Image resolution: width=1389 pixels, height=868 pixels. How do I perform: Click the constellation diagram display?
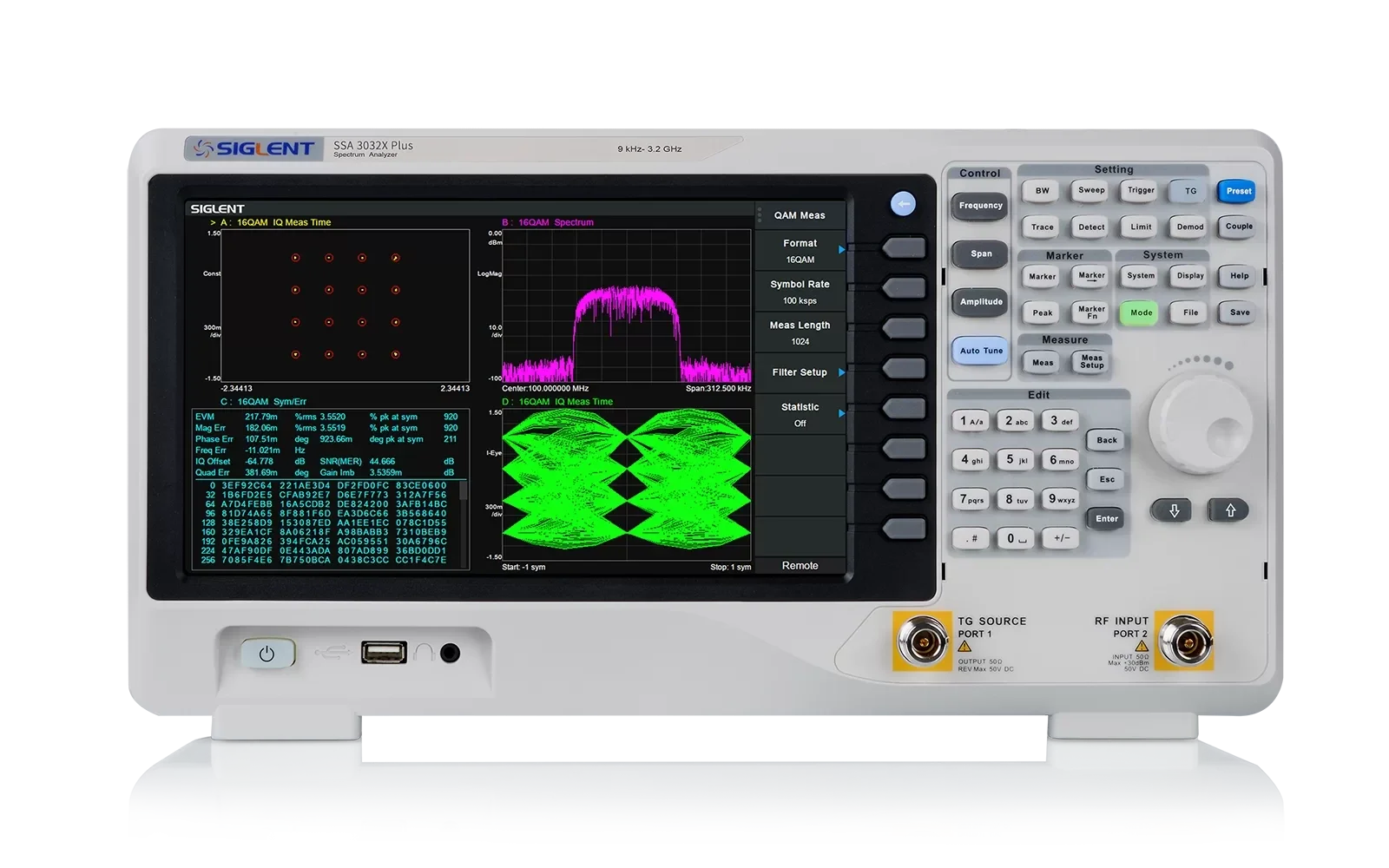pyautogui.click(x=346, y=306)
